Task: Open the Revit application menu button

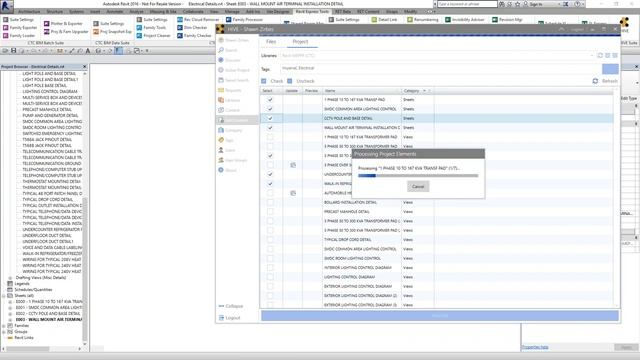Action: point(6,6)
